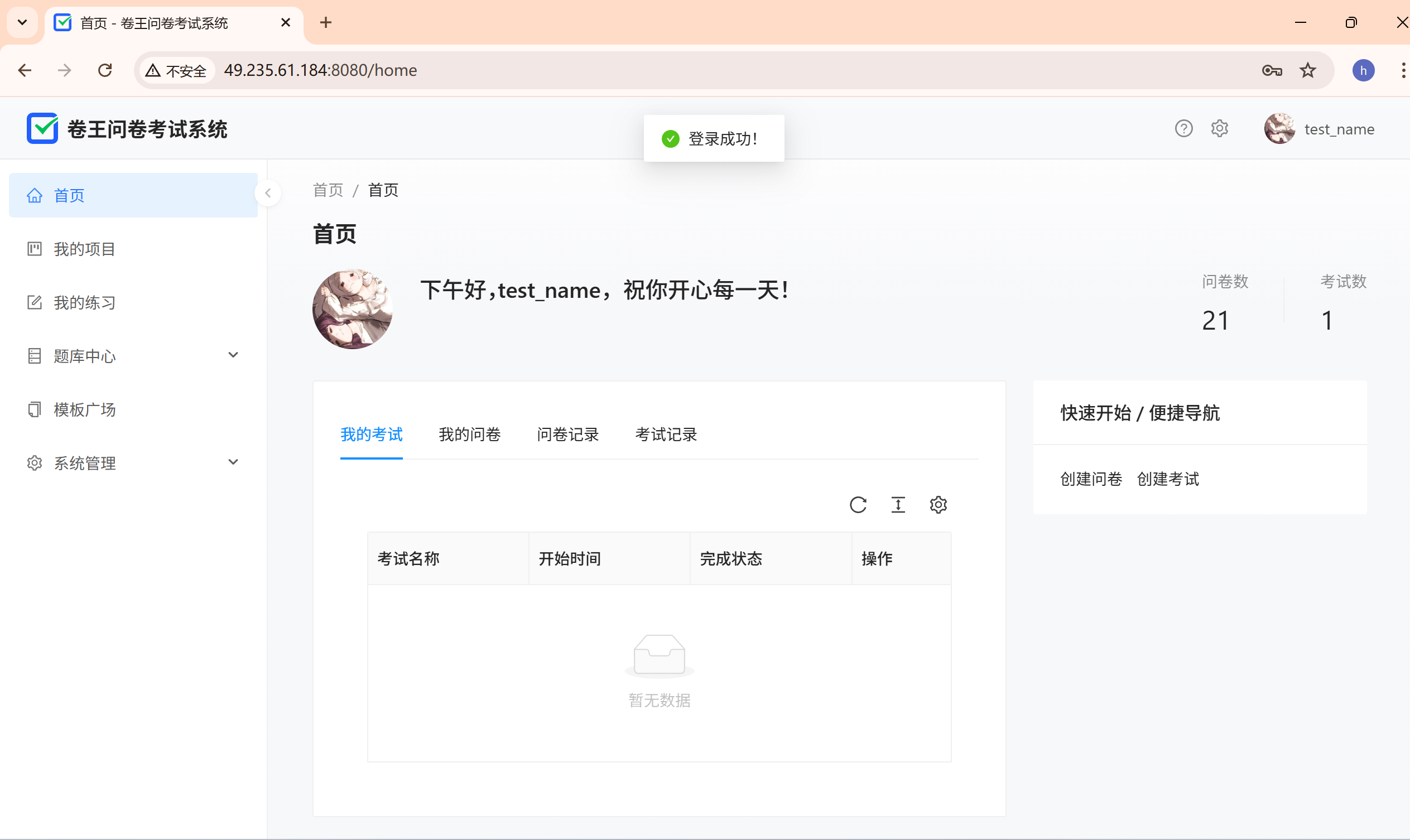Open header settings gear icon
Image resolution: width=1410 pixels, height=840 pixels.
coord(1219,128)
